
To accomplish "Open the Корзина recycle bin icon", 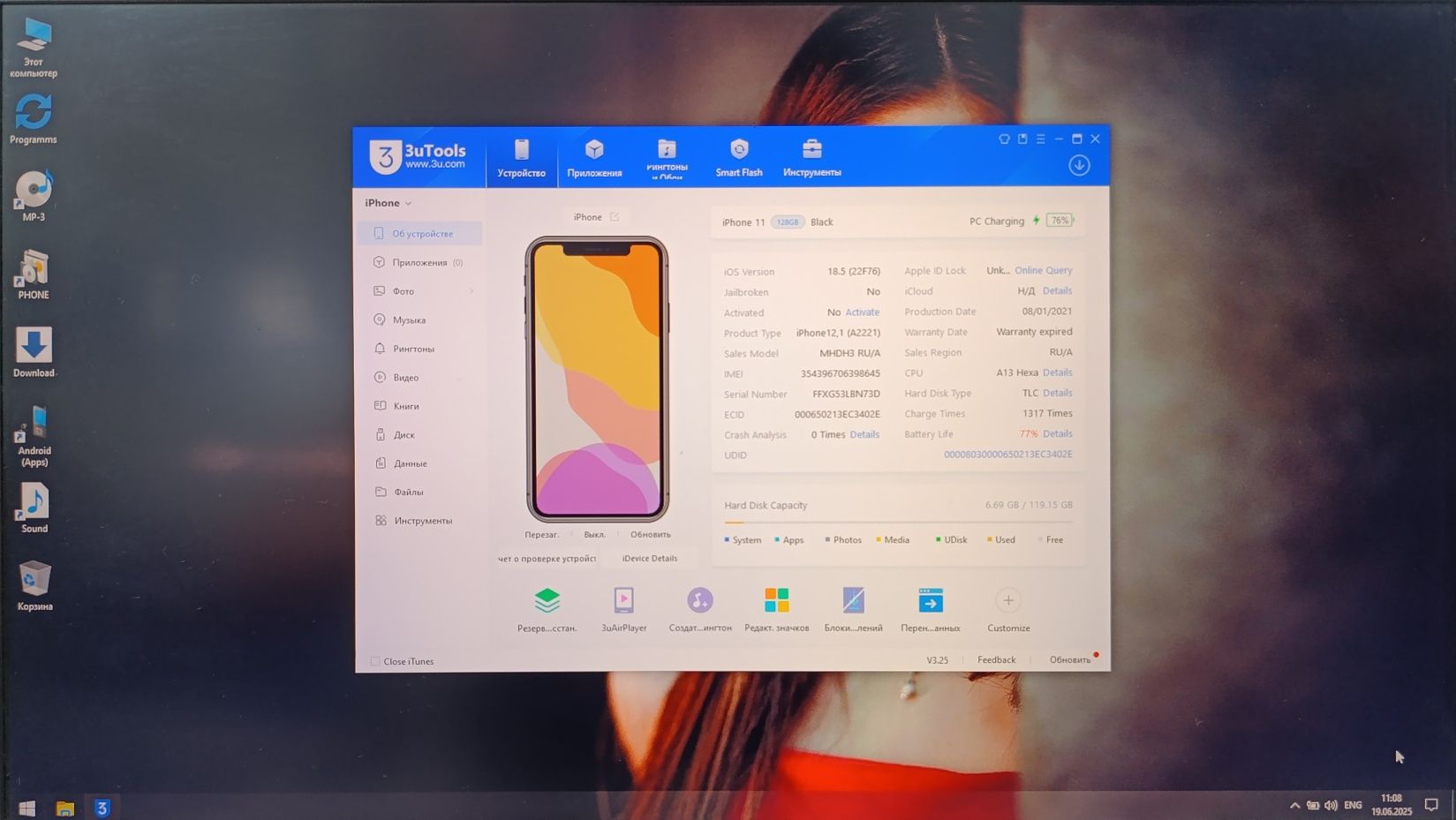I will 34,585.
